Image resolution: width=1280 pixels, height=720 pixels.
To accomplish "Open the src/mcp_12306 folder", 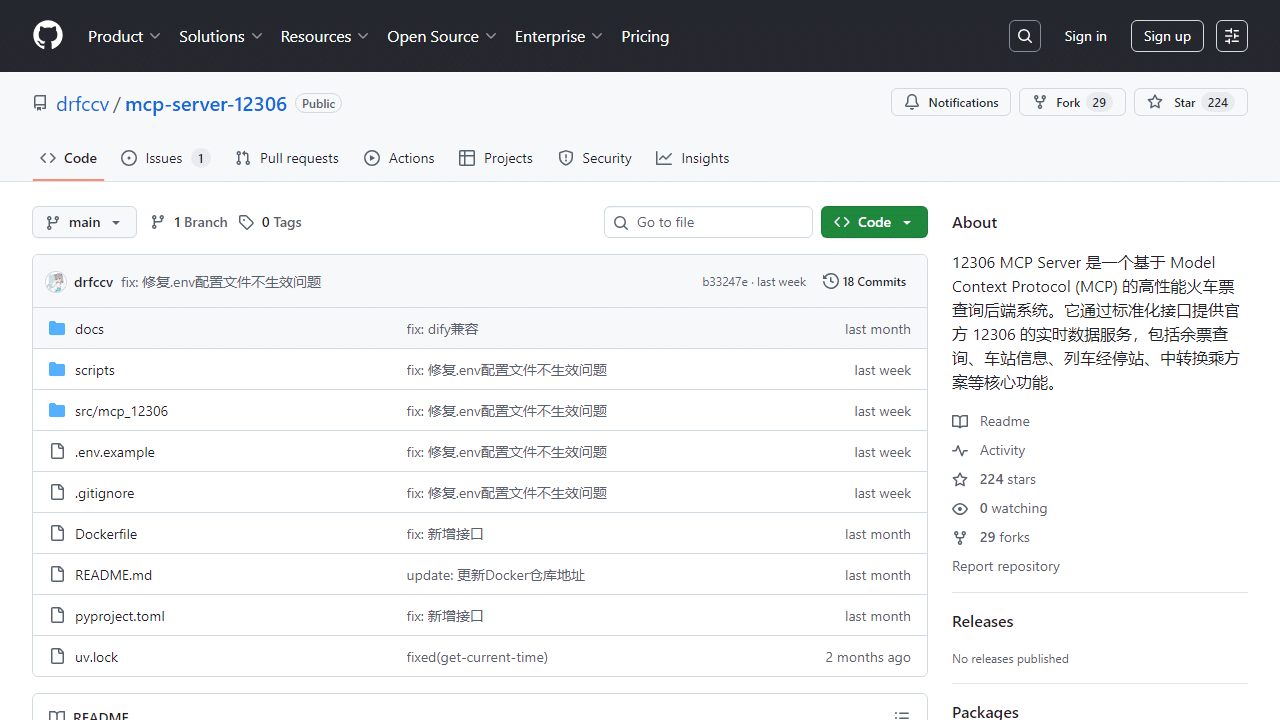I will click(x=121, y=411).
